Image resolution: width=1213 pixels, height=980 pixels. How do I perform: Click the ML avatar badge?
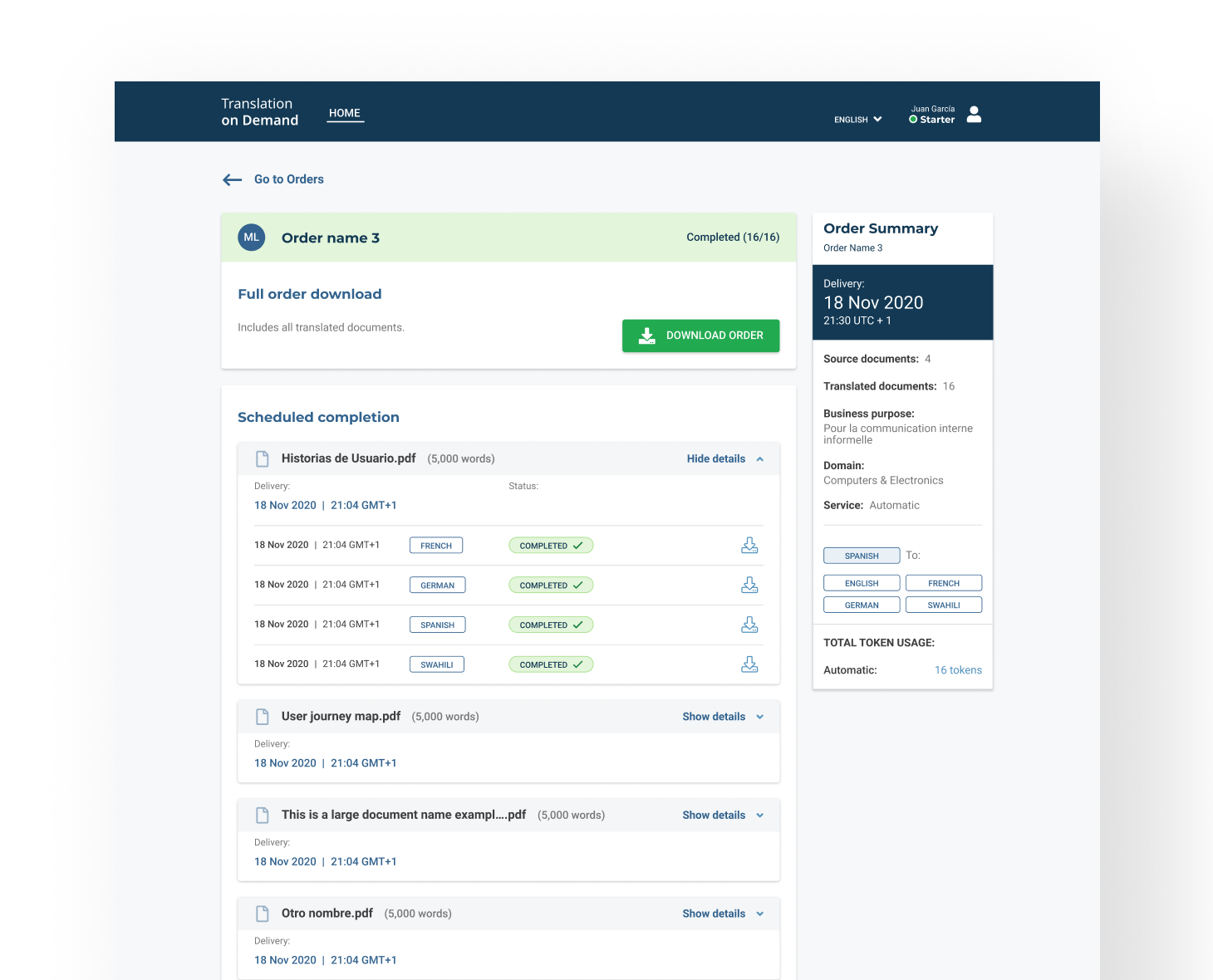(x=252, y=238)
